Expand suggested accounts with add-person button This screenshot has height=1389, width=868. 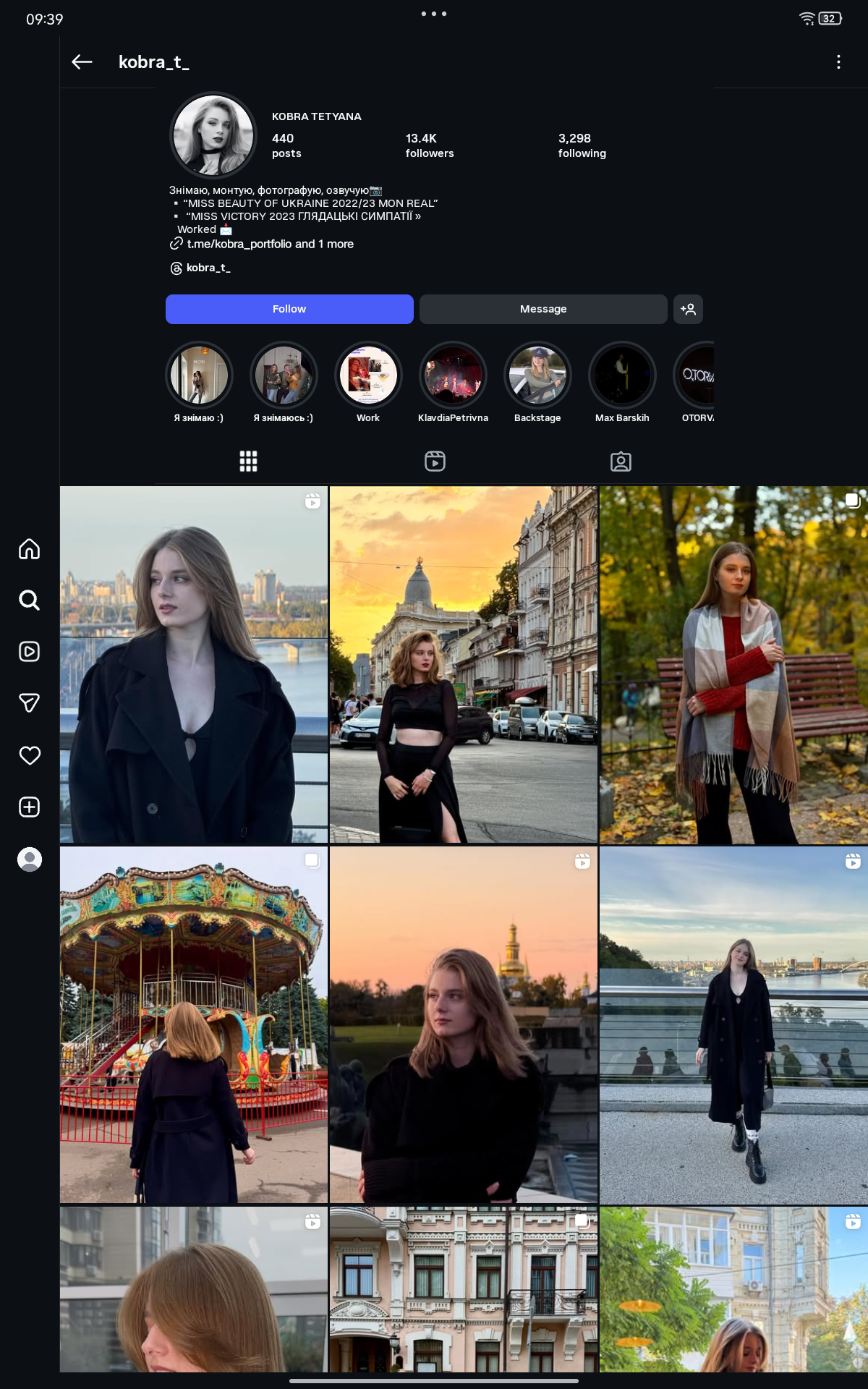click(x=688, y=309)
